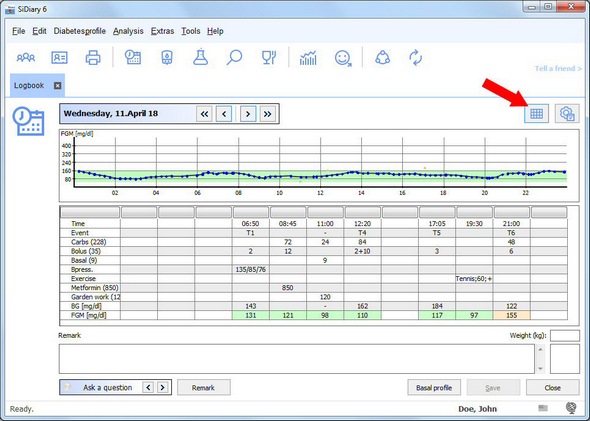The image size is (590, 421).
Task: Click the sync arrows icon
Action: [416, 58]
